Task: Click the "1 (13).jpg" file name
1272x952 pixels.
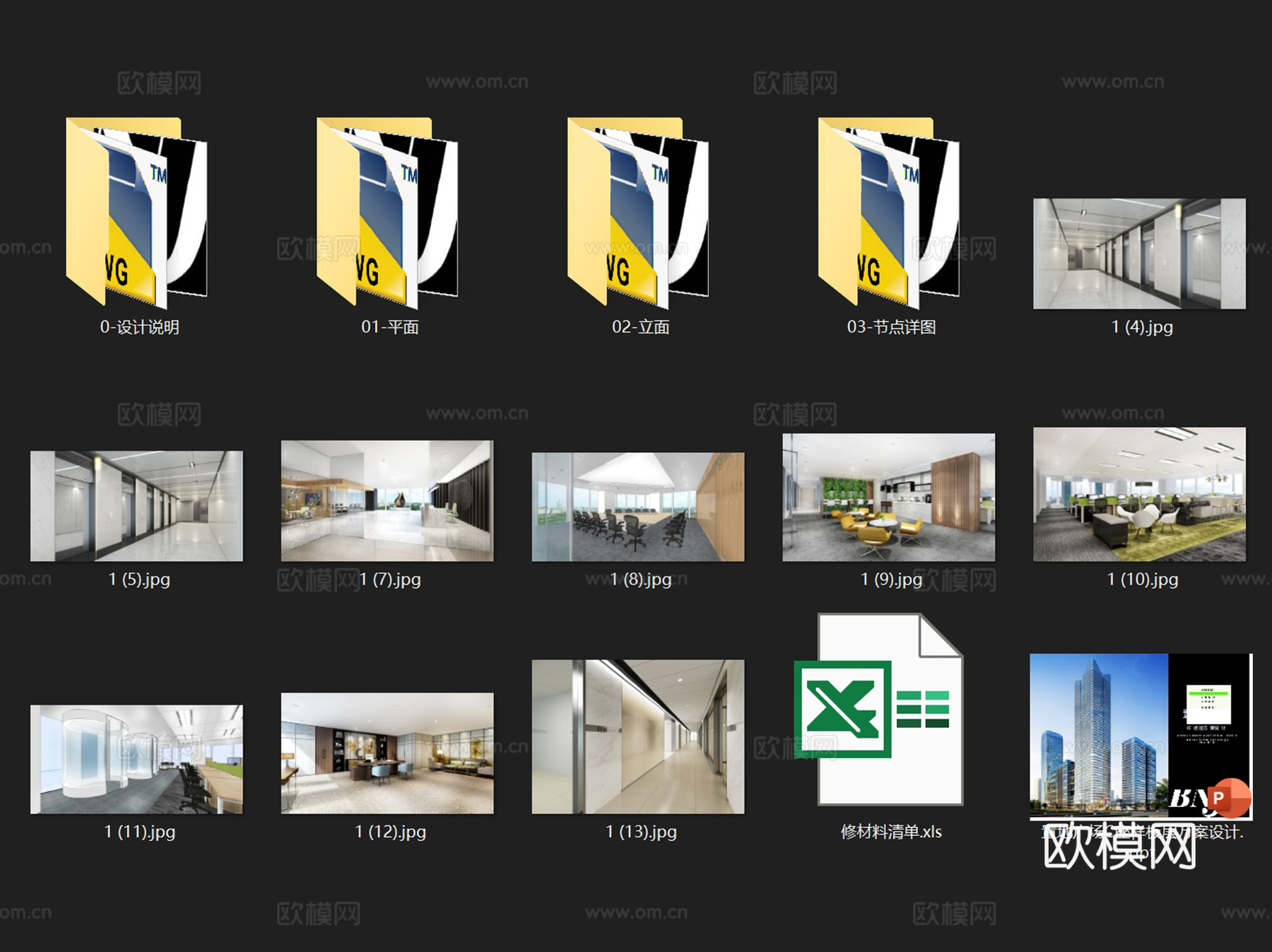Action: coord(642,832)
